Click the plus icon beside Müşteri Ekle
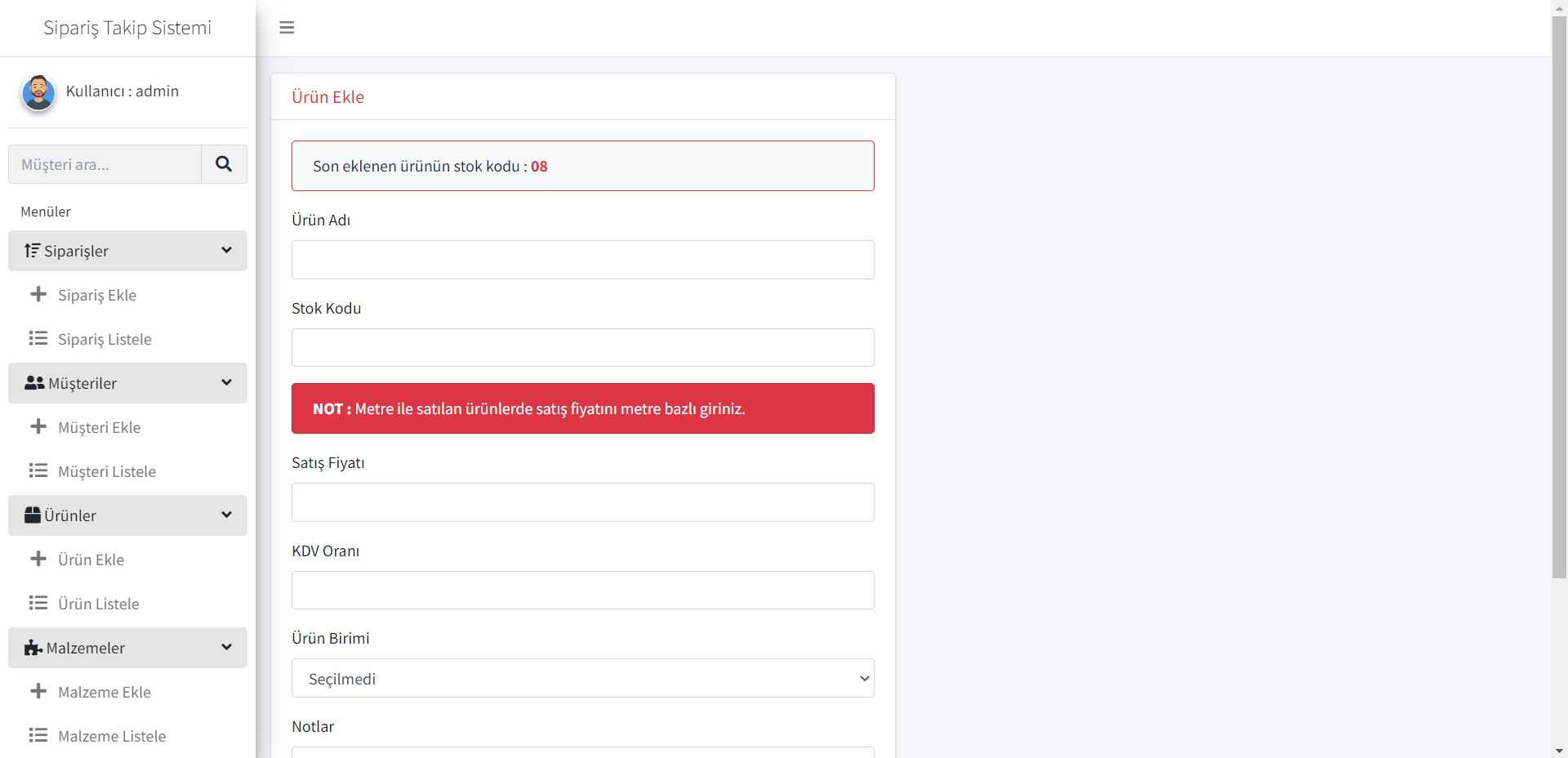1568x758 pixels. [x=38, y=426]
